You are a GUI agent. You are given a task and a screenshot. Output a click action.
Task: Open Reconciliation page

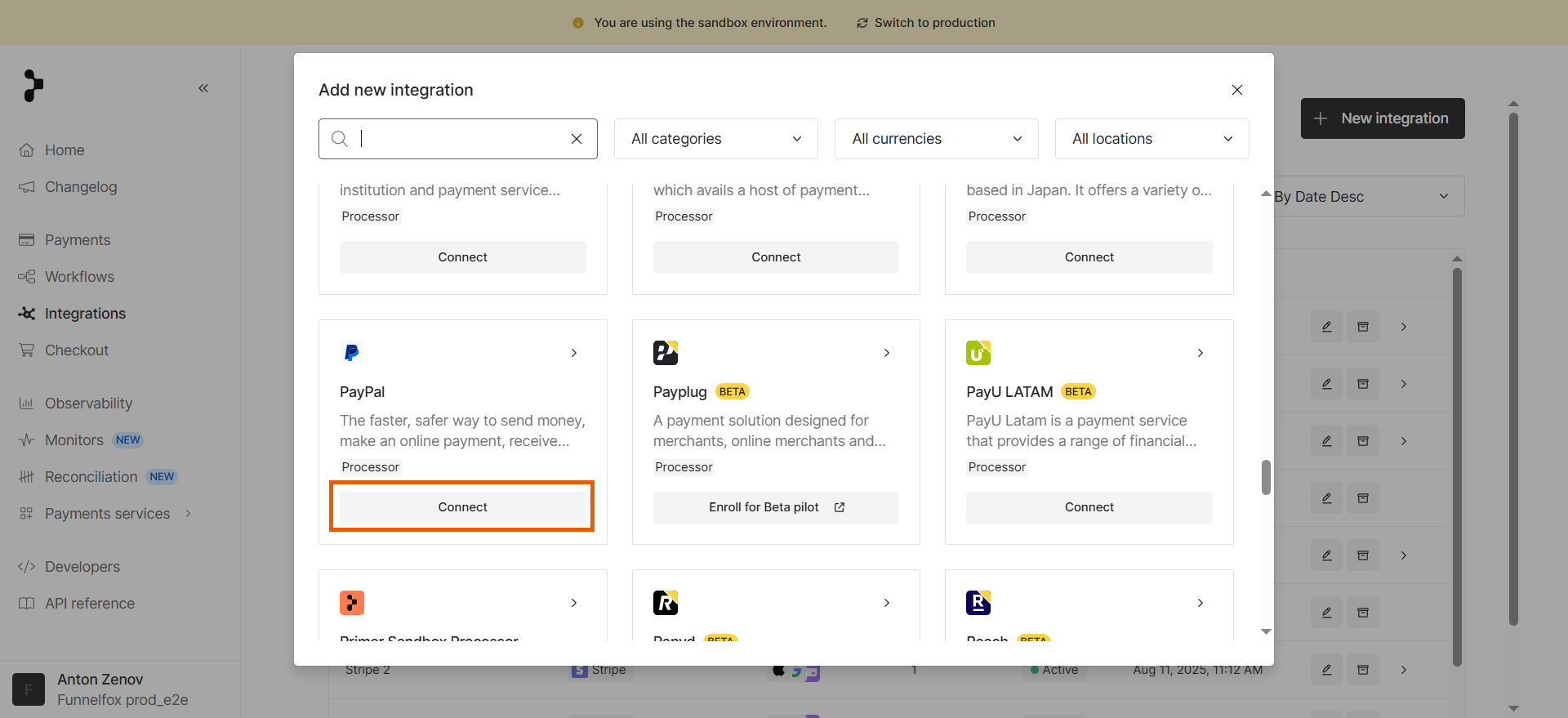point(91,477)
